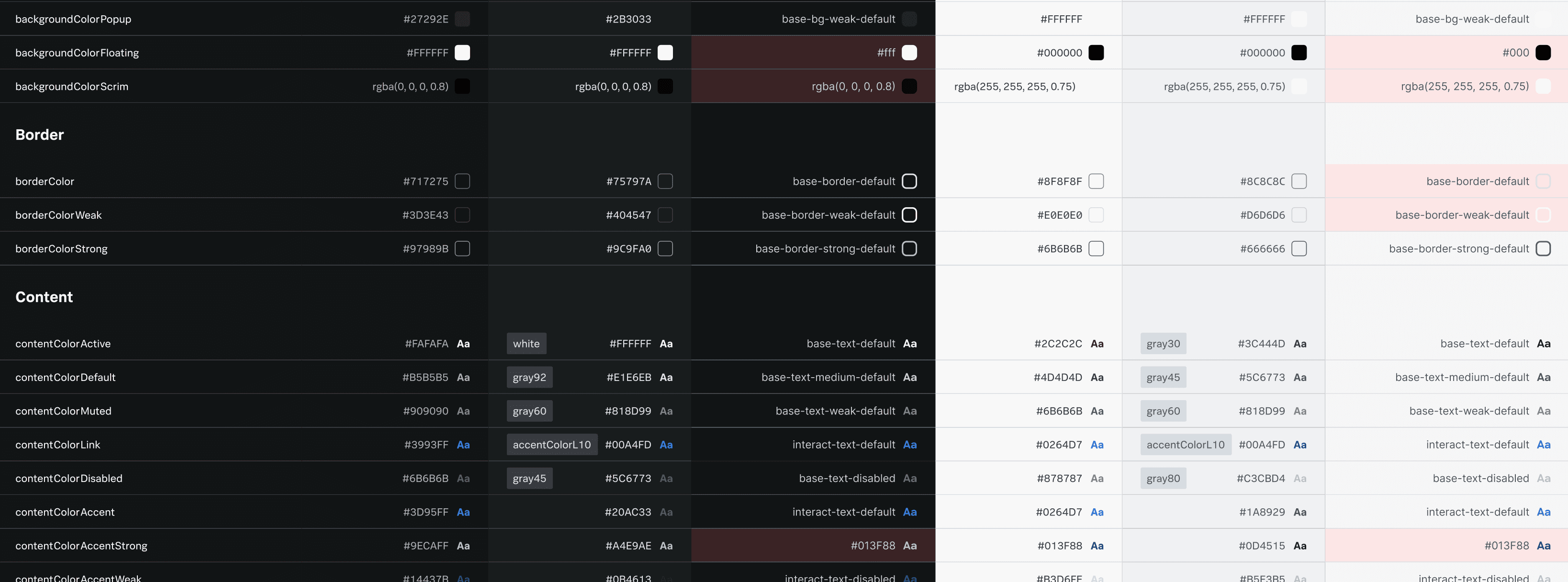Click the swatch next to #9C9FA0
The image size is (1568, 582).
pos(665,248)
